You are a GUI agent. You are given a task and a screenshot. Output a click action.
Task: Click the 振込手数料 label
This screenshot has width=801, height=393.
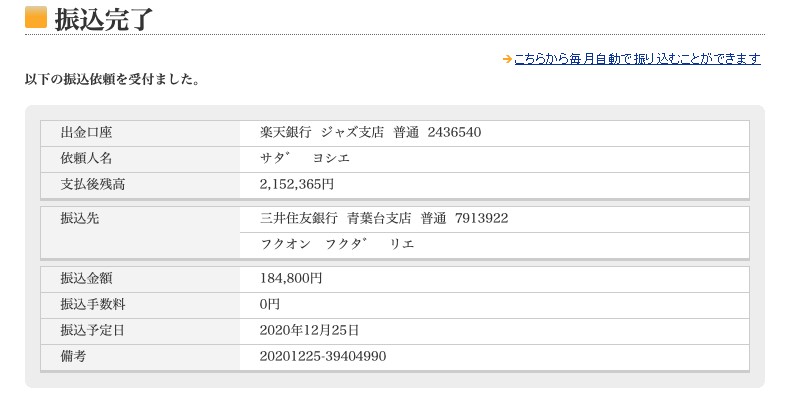[x=92, y=305]
